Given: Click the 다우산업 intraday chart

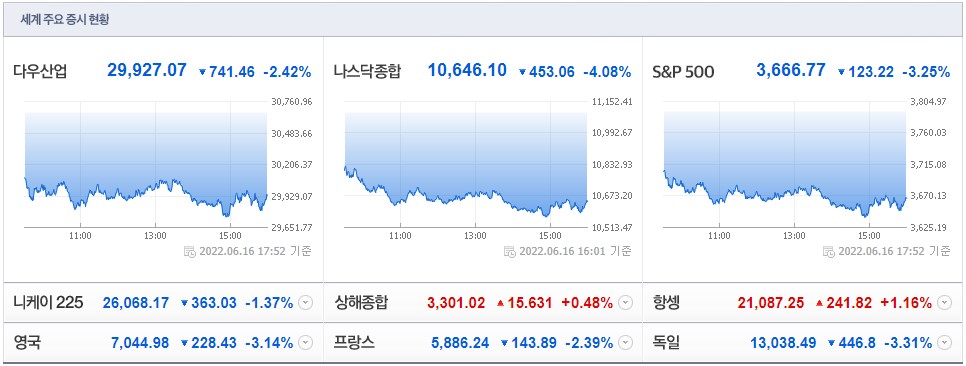Looking at the screenshot, I should pos(145,165).
